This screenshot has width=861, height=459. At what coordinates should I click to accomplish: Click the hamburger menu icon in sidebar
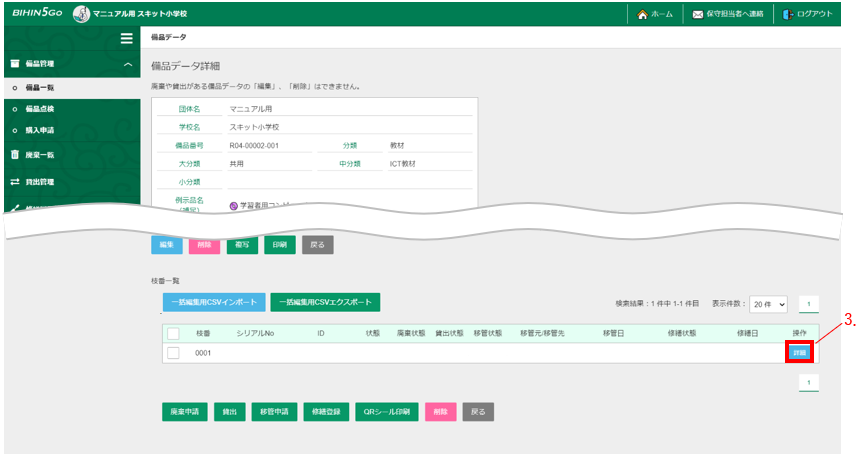(x=126, y=39)
